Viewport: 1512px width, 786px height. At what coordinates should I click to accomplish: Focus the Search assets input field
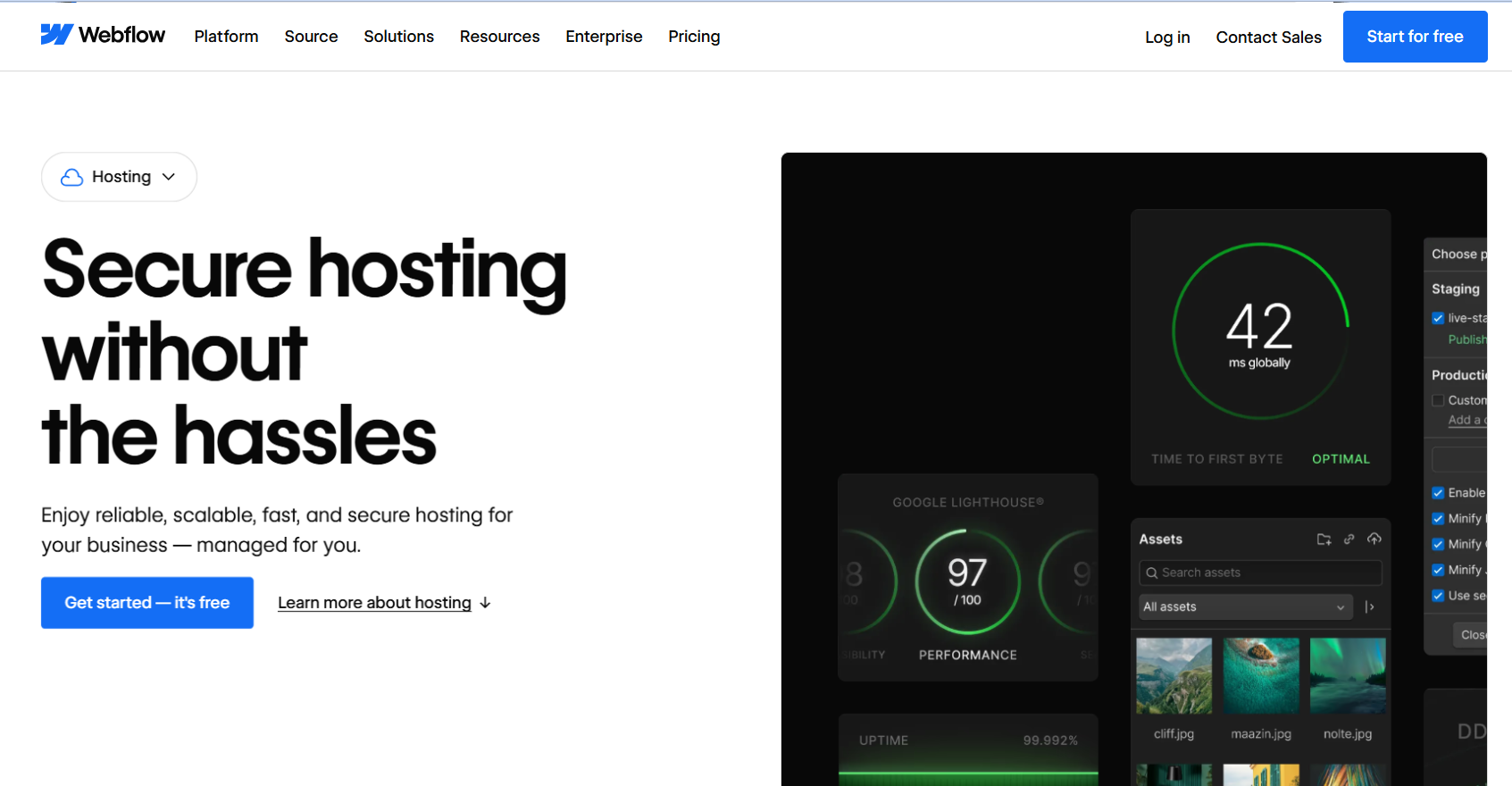pos(1260,573)
